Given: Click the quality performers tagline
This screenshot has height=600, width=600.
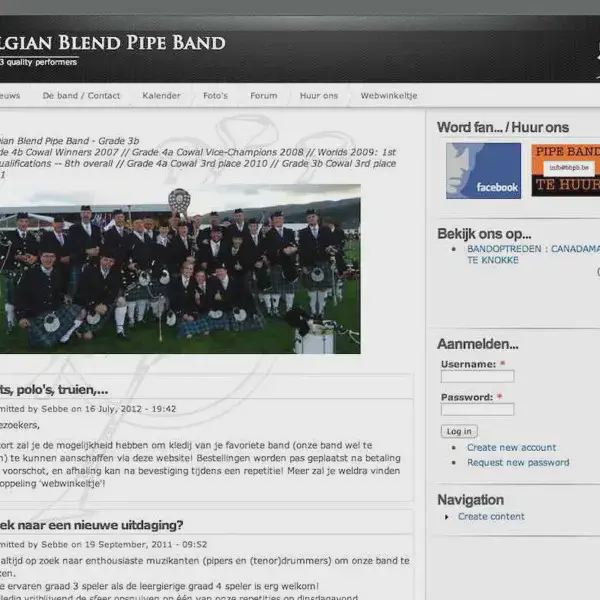Looking at the screenshot, I should tap(38, 62).
